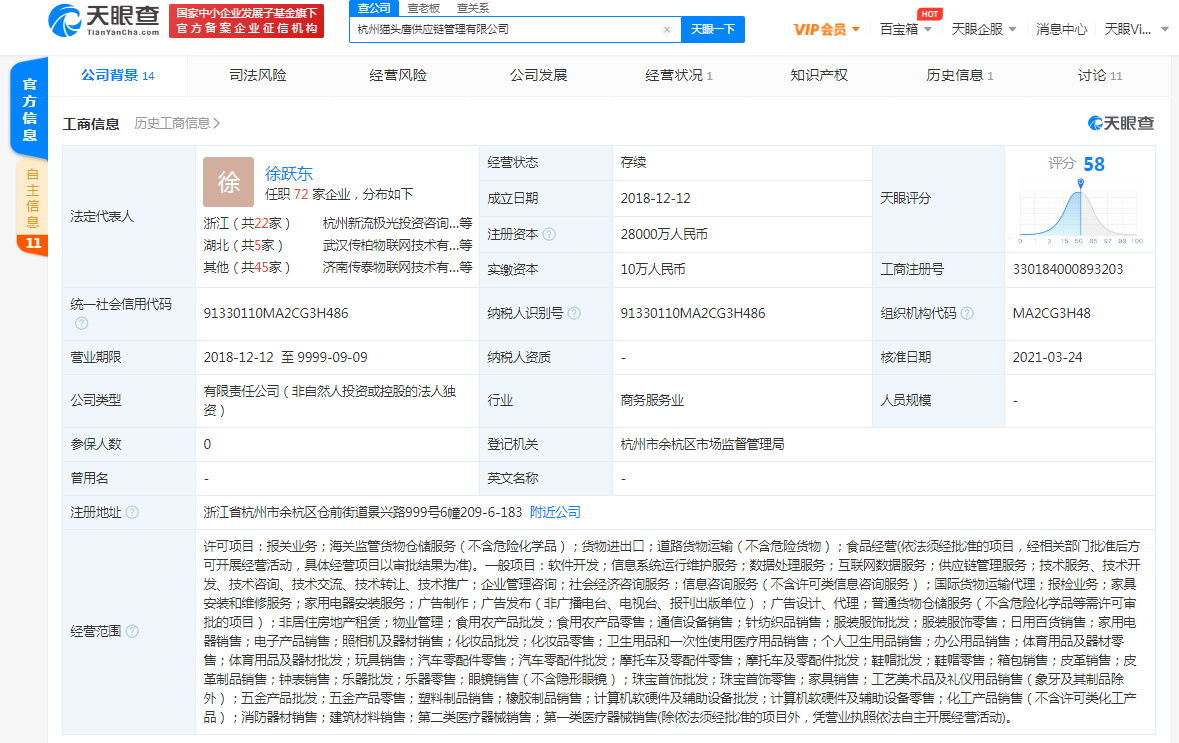Image resolution: width=1179 pixels, height=743 pixels.
Task: Open the 自主信息 side tab
Action: pyautogui.click(x=32, y=197)
